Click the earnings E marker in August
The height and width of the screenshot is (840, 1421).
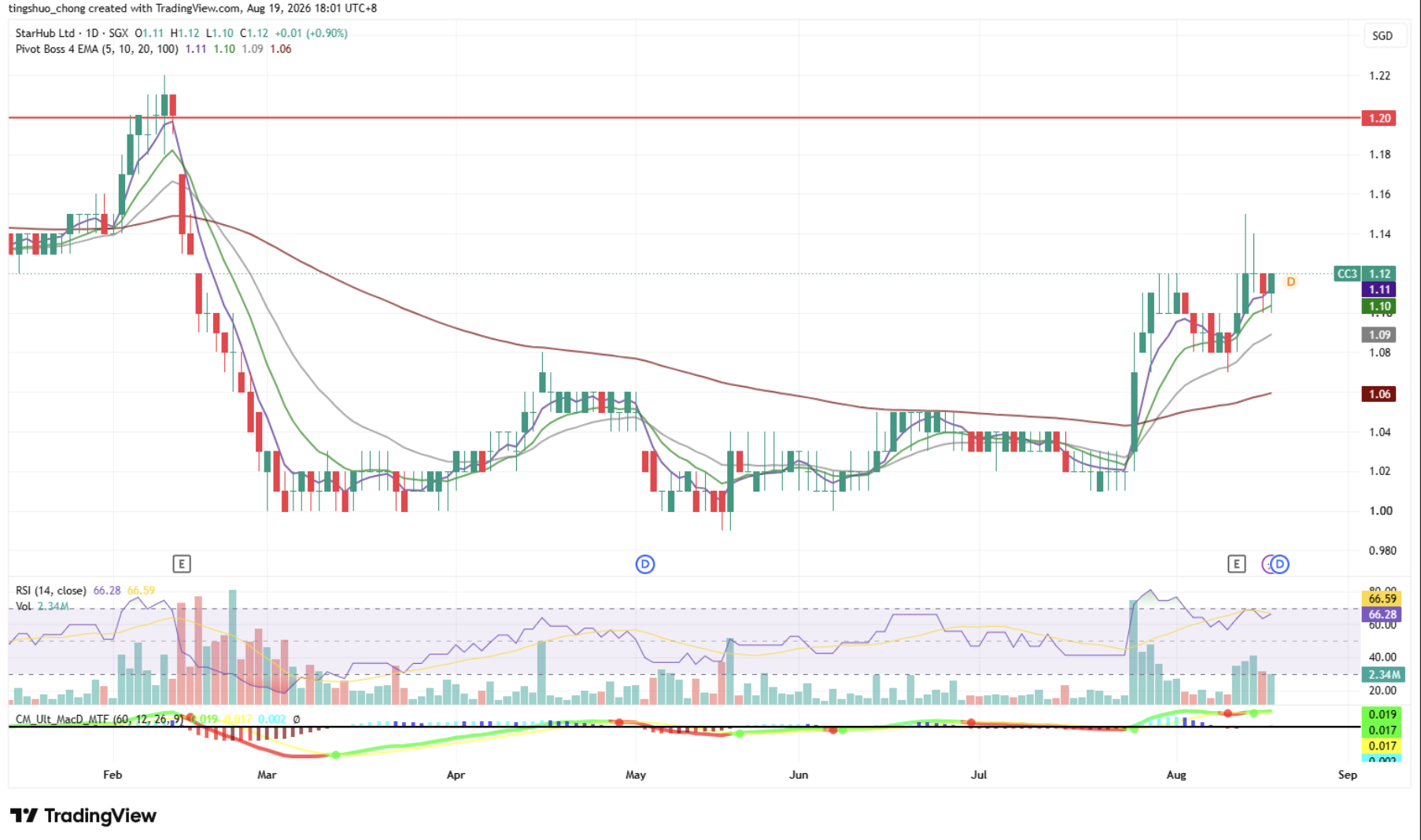point(1237,564)
